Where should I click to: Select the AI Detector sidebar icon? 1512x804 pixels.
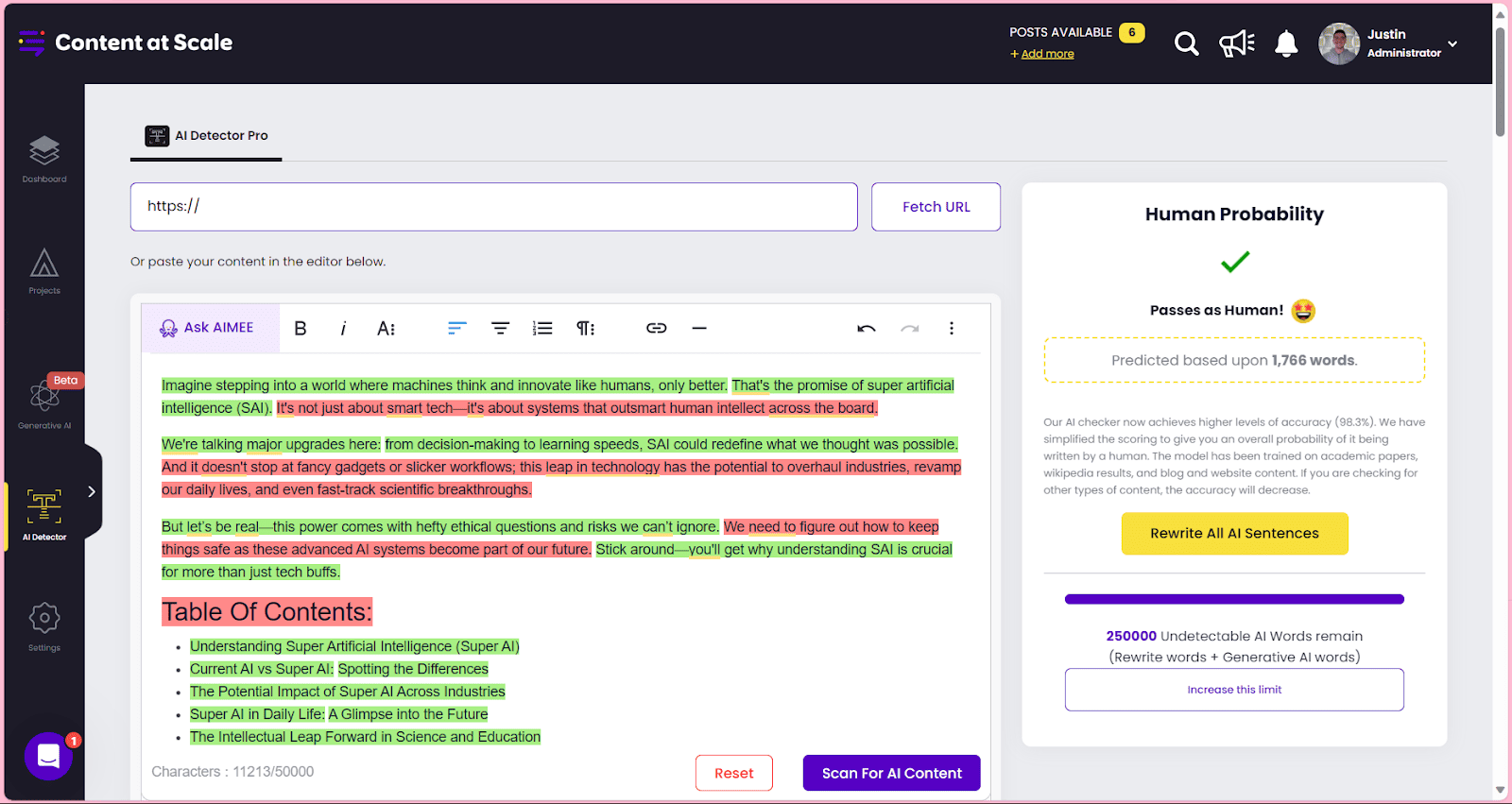coord(44,515)
